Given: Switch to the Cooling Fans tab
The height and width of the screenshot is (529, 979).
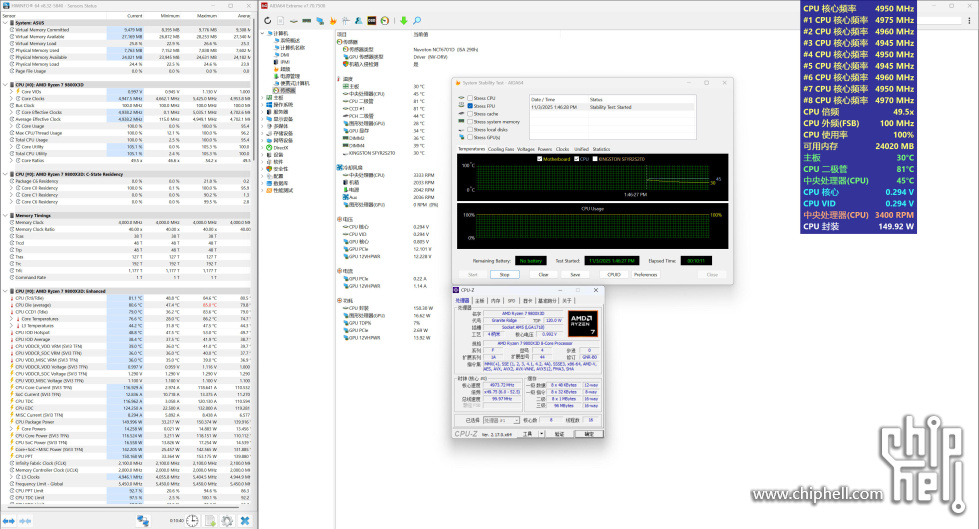Looking at the screenshot, I should point(502,148).
